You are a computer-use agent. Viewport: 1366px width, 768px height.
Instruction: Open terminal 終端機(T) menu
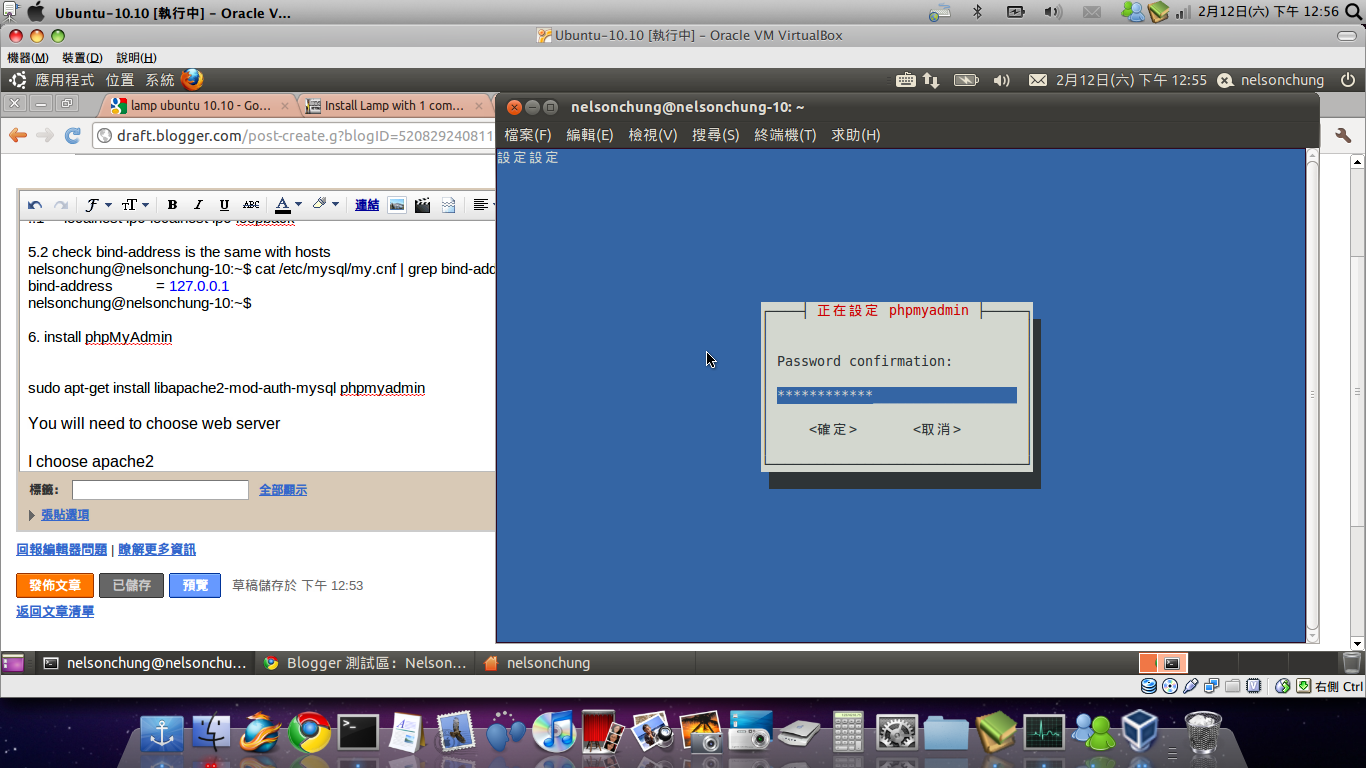coord(785,135)
